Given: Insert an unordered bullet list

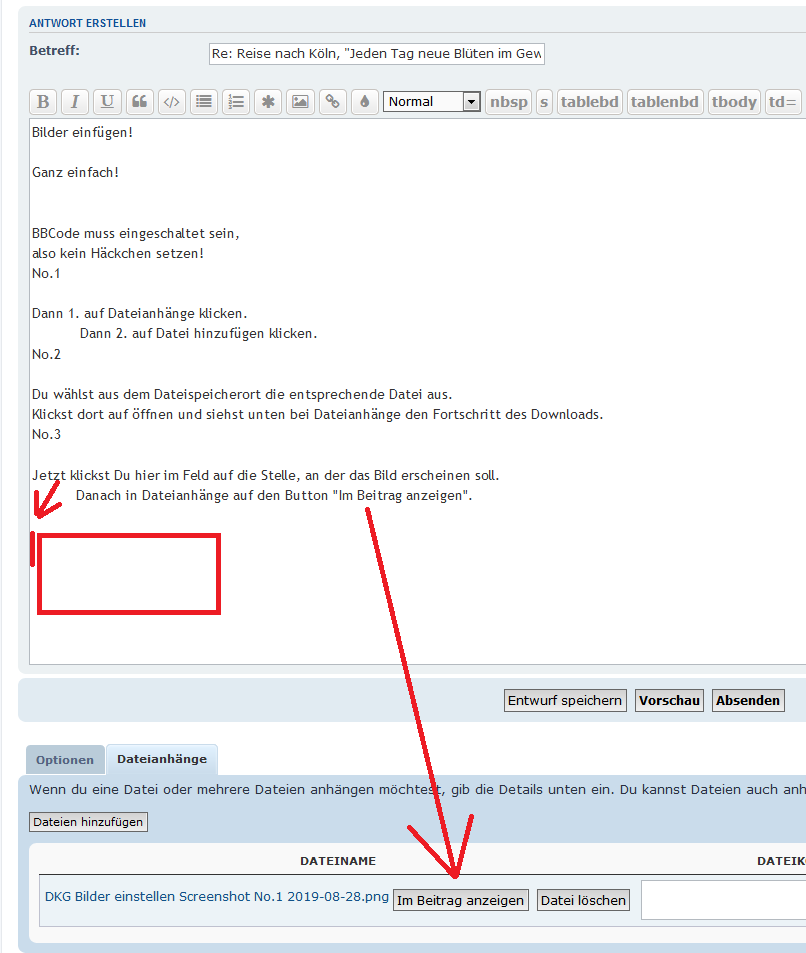Looking at the screenshot, I should coord(204,102).
